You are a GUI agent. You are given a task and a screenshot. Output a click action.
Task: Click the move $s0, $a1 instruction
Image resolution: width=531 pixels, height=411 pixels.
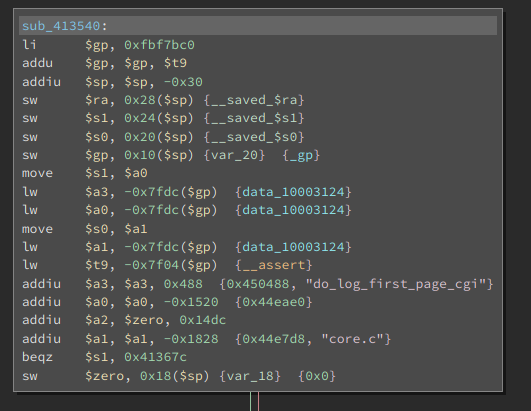click(x=85, y=229)
